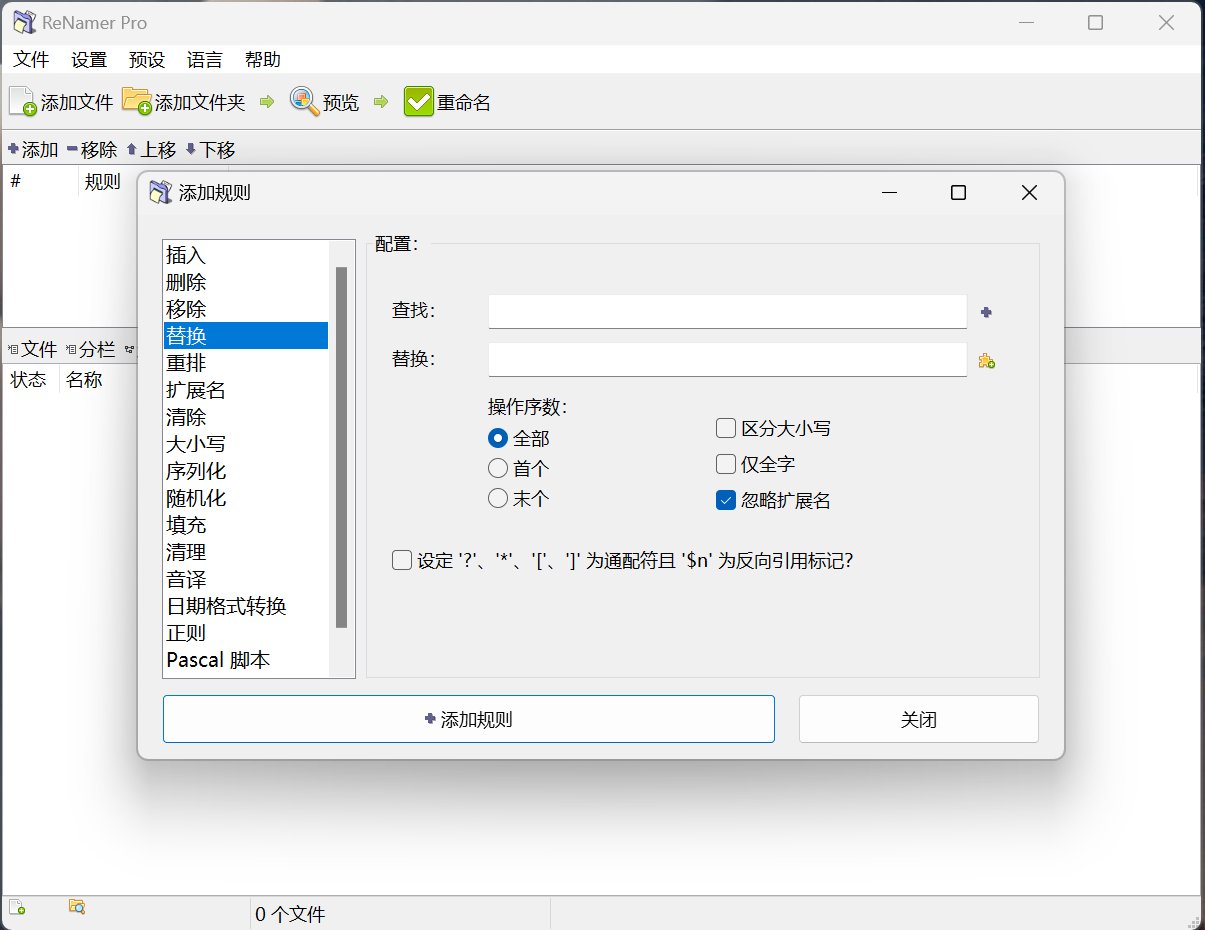Image resolution: width=1205 pixels, height=930 pixels.
Task: Click into the 查找 input field
Action: click(727, 311)
